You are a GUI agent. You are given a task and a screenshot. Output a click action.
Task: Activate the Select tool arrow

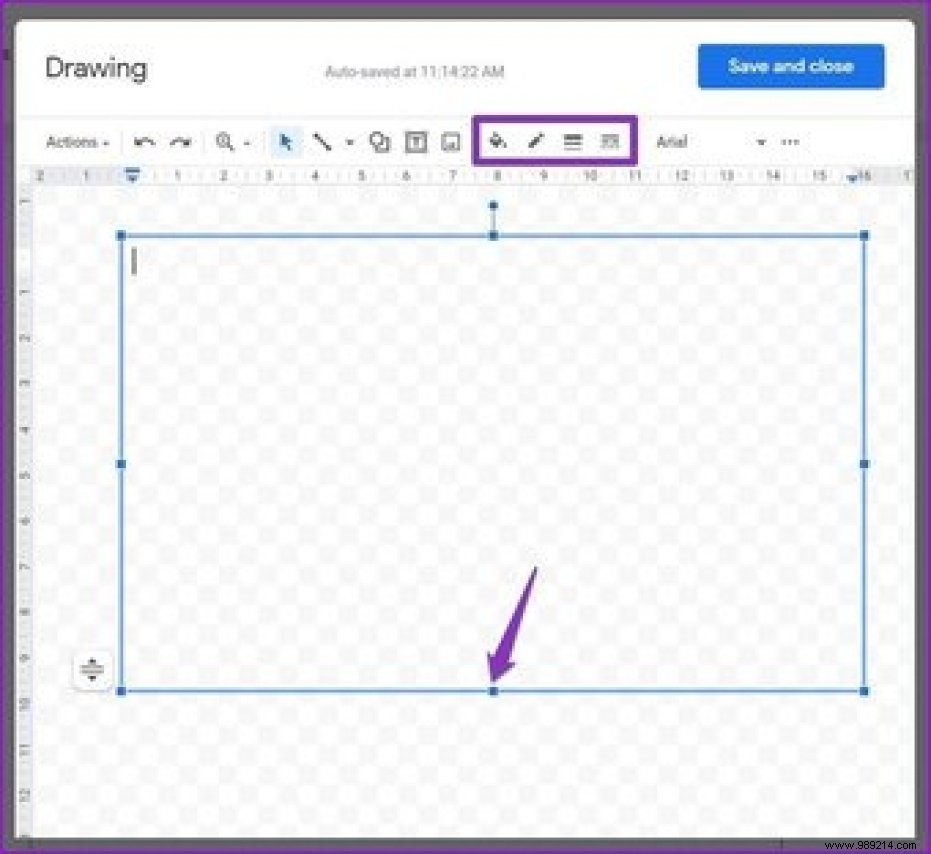[x=286, y=142]
